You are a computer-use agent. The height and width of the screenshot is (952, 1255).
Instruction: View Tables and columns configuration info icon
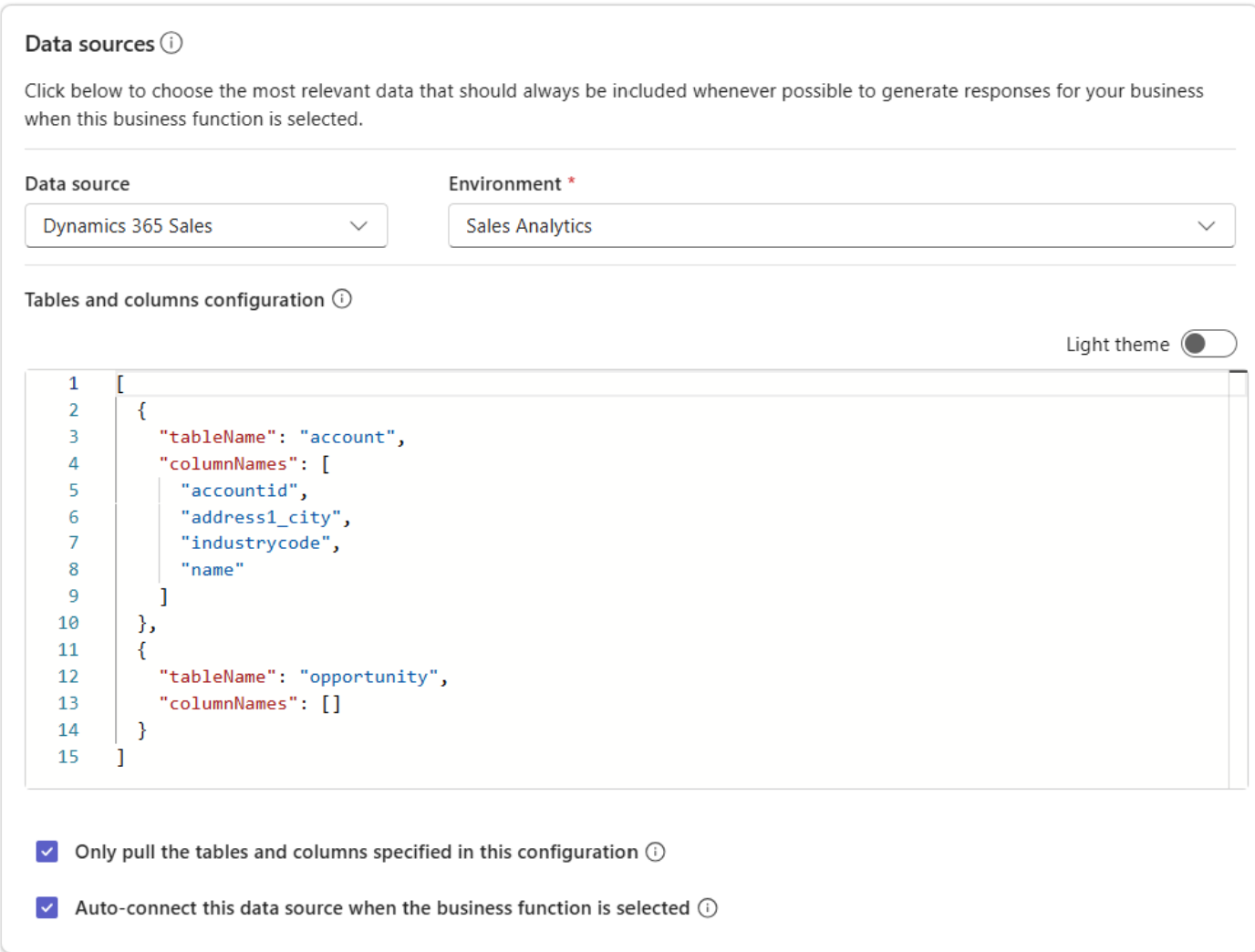[342, 299]
